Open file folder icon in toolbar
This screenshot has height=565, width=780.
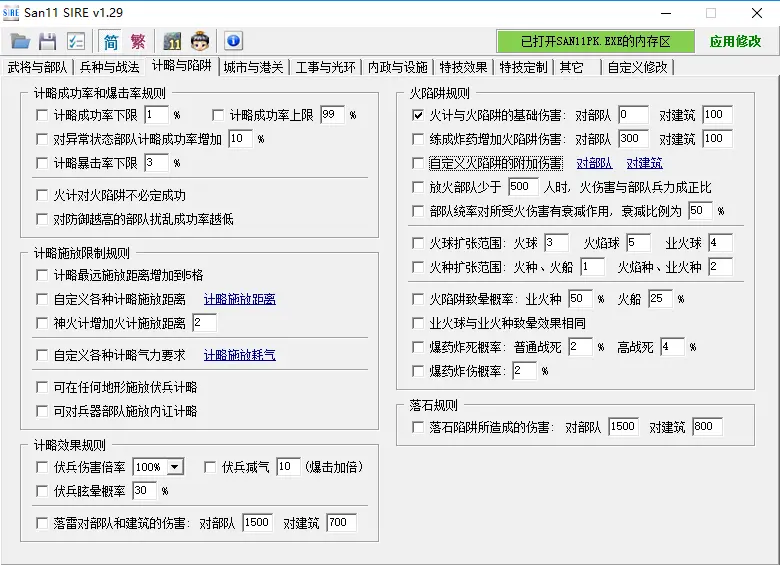pos(20,41)
